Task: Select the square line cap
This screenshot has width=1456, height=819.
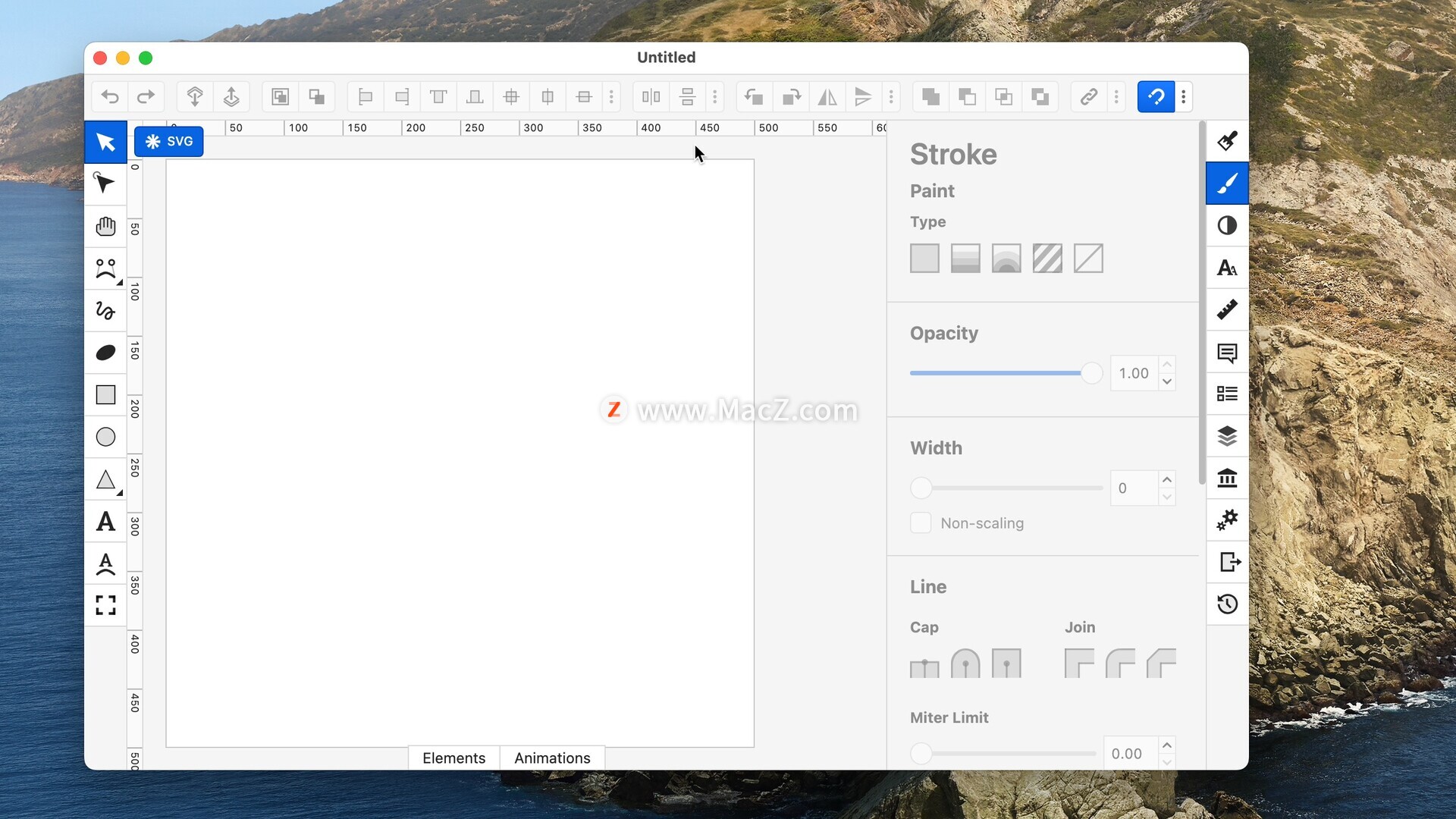Action: tap(1006, 663)
